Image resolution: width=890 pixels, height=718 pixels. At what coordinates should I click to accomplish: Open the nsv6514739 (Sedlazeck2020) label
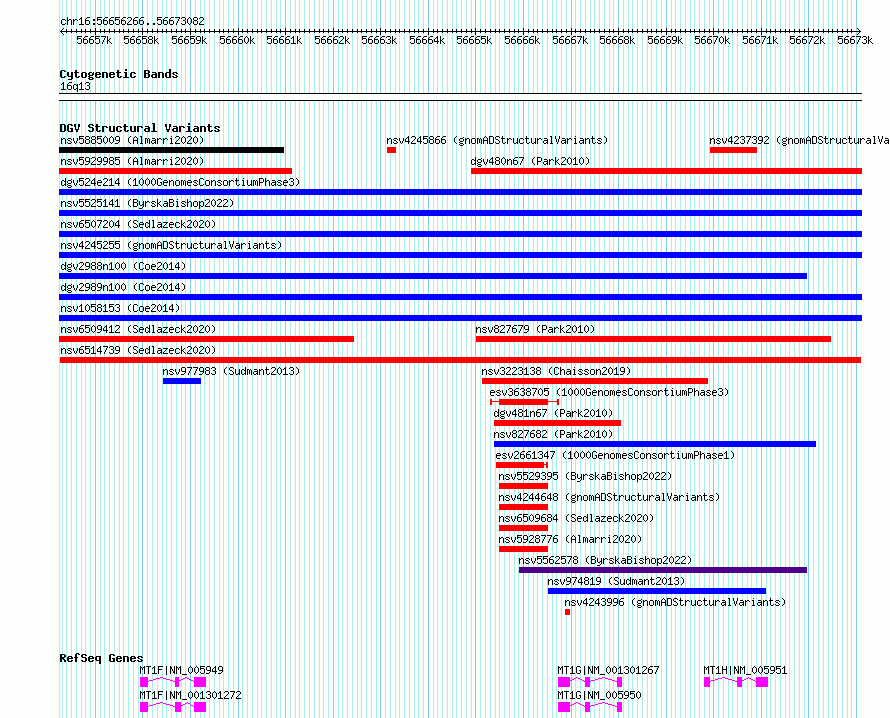138,350
